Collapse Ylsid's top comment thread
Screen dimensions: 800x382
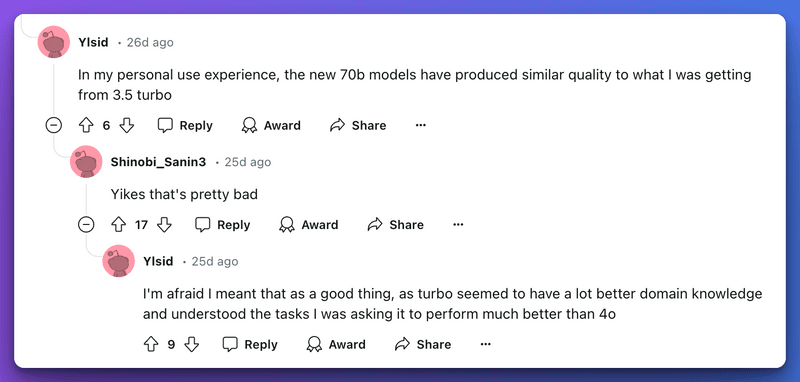(54, 125)
